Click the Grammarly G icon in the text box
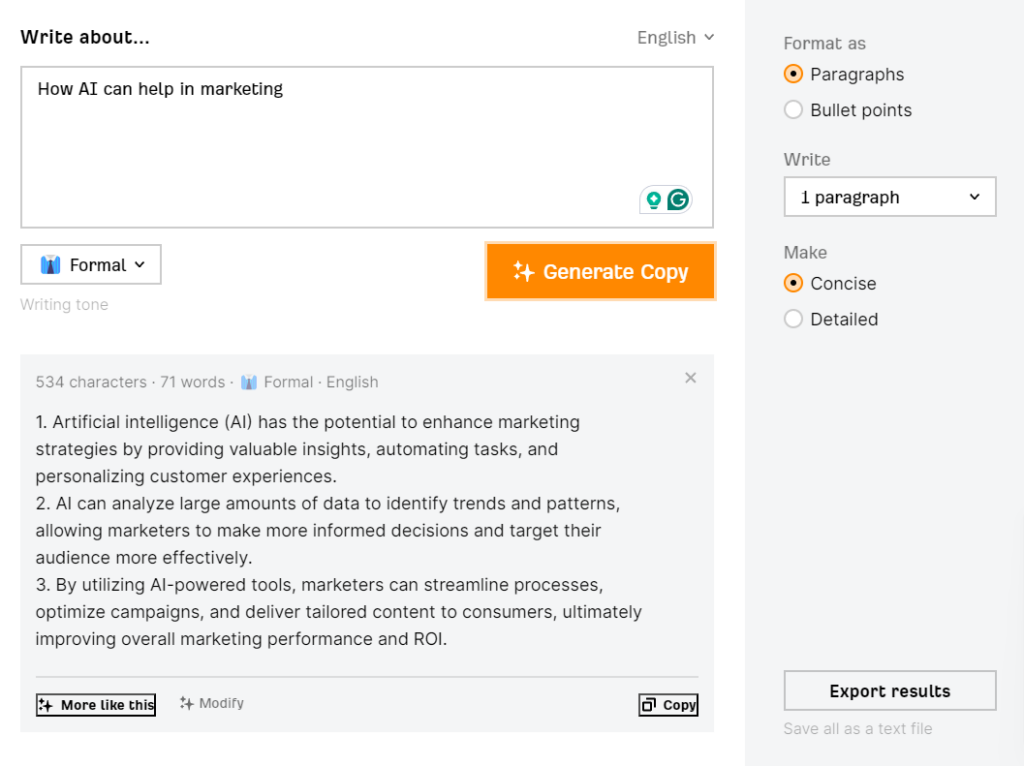1024x766 pixels. point(679,199)
